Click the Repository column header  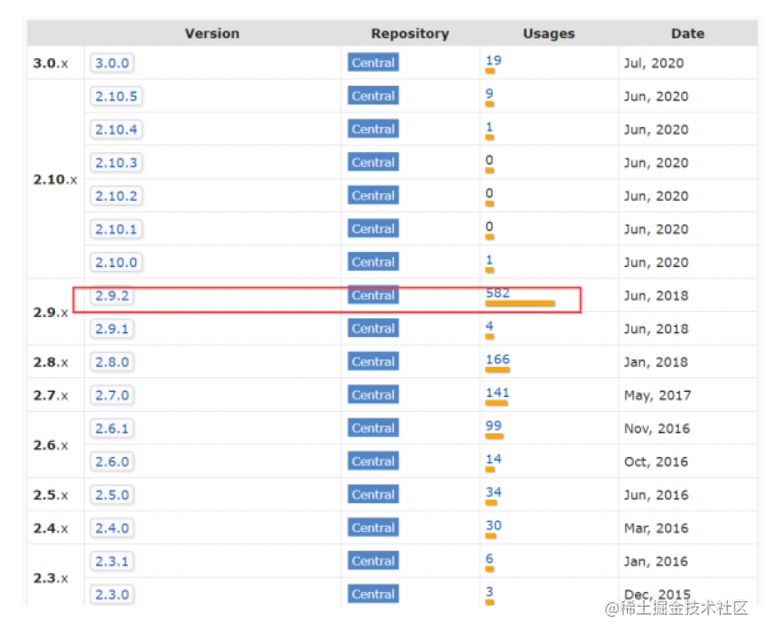click(410, 33)
